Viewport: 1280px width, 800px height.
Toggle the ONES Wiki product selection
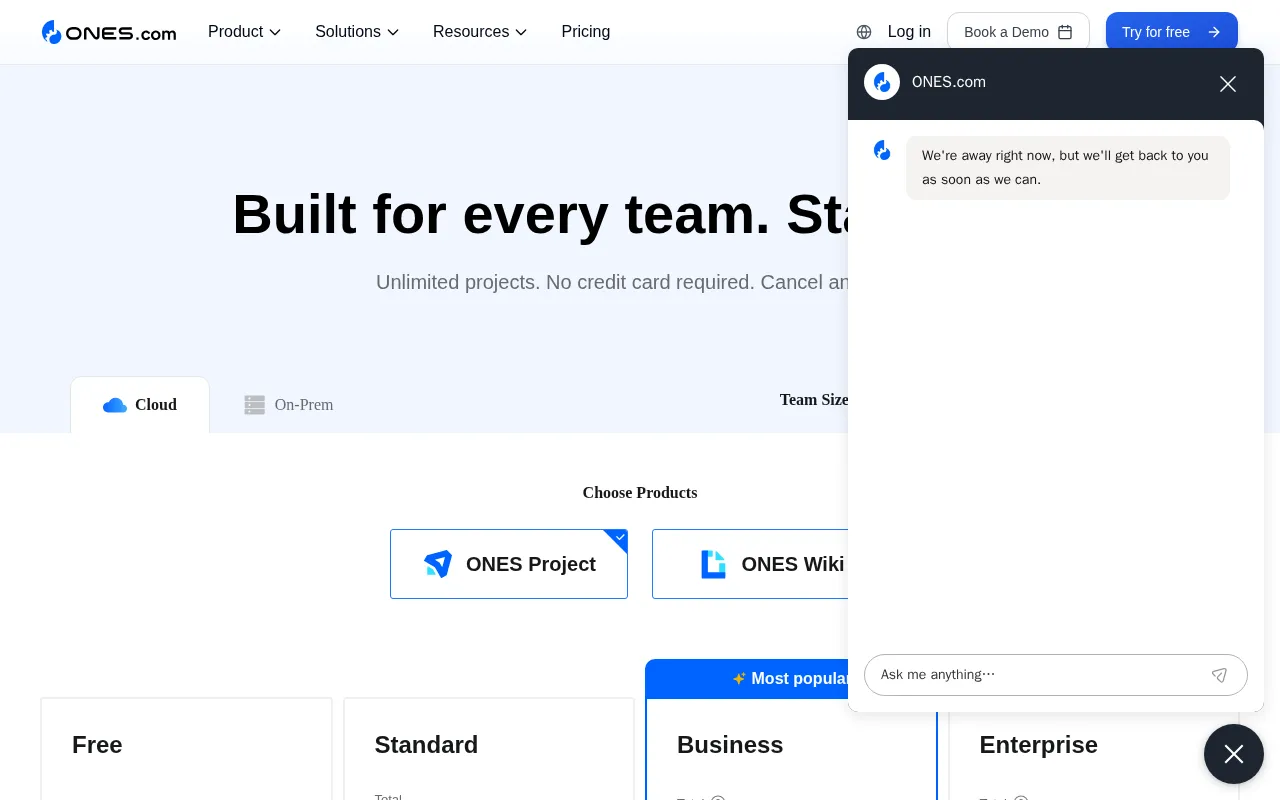pyautogui.click(x=752, y=564)
